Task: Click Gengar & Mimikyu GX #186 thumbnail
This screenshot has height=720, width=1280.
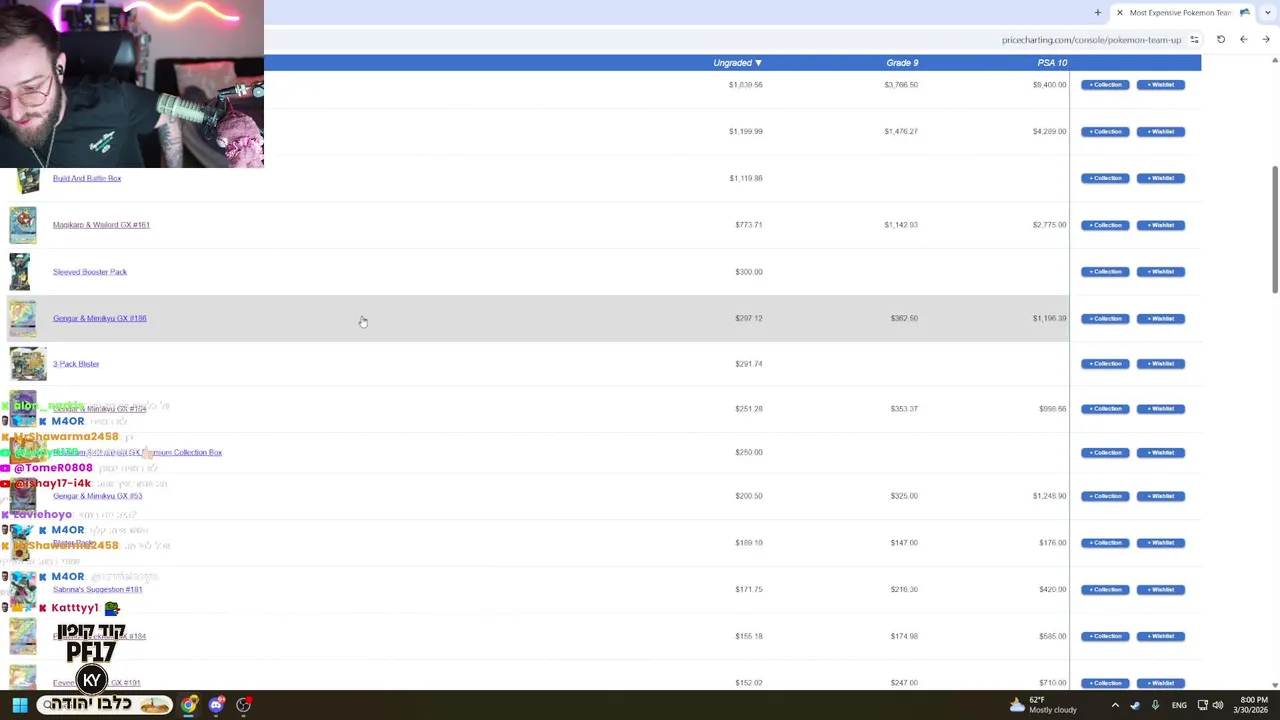Action: click(x=23, y=318)
